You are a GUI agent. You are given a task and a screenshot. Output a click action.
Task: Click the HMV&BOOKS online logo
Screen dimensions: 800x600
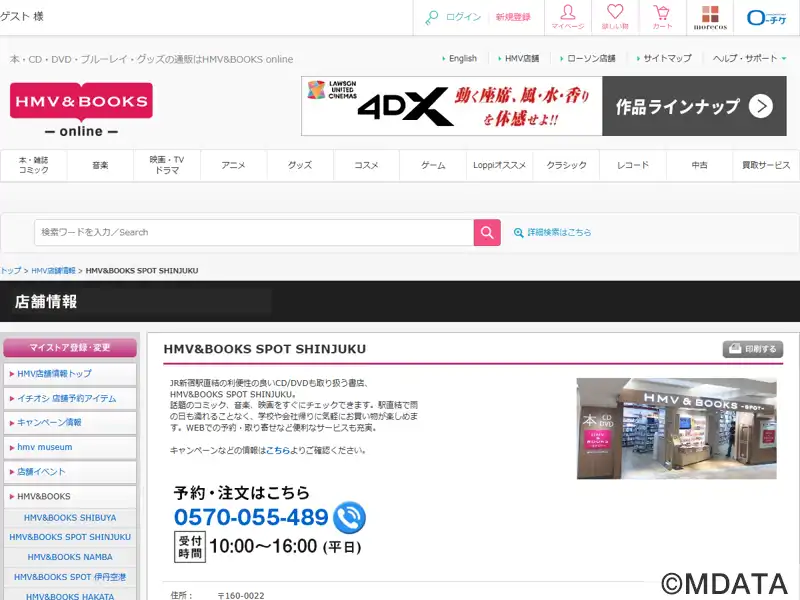[x=81, y=110]
